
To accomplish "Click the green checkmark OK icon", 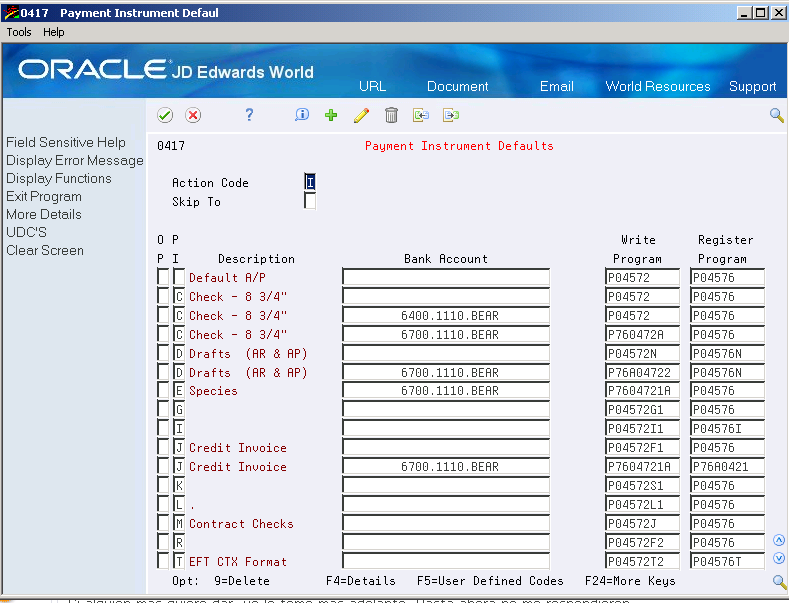I will click(x=165, y=115).
